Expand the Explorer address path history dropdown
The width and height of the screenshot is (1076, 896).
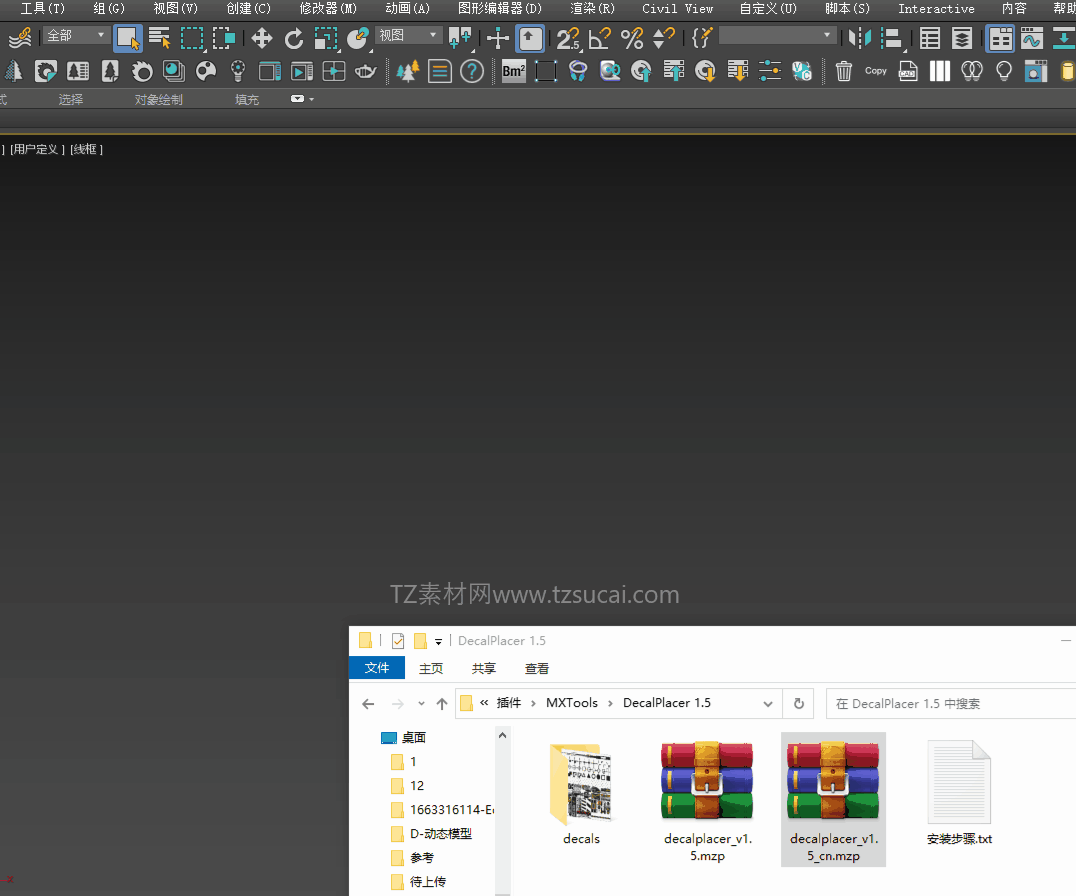coord(768,704)
